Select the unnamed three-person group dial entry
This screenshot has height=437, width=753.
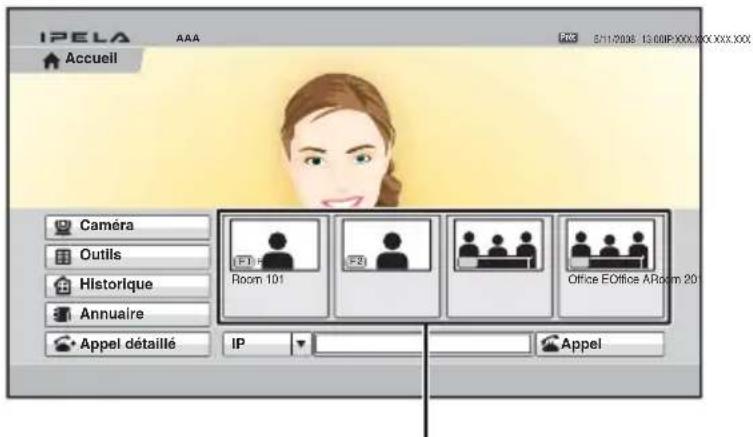click(x=499, y=267)
